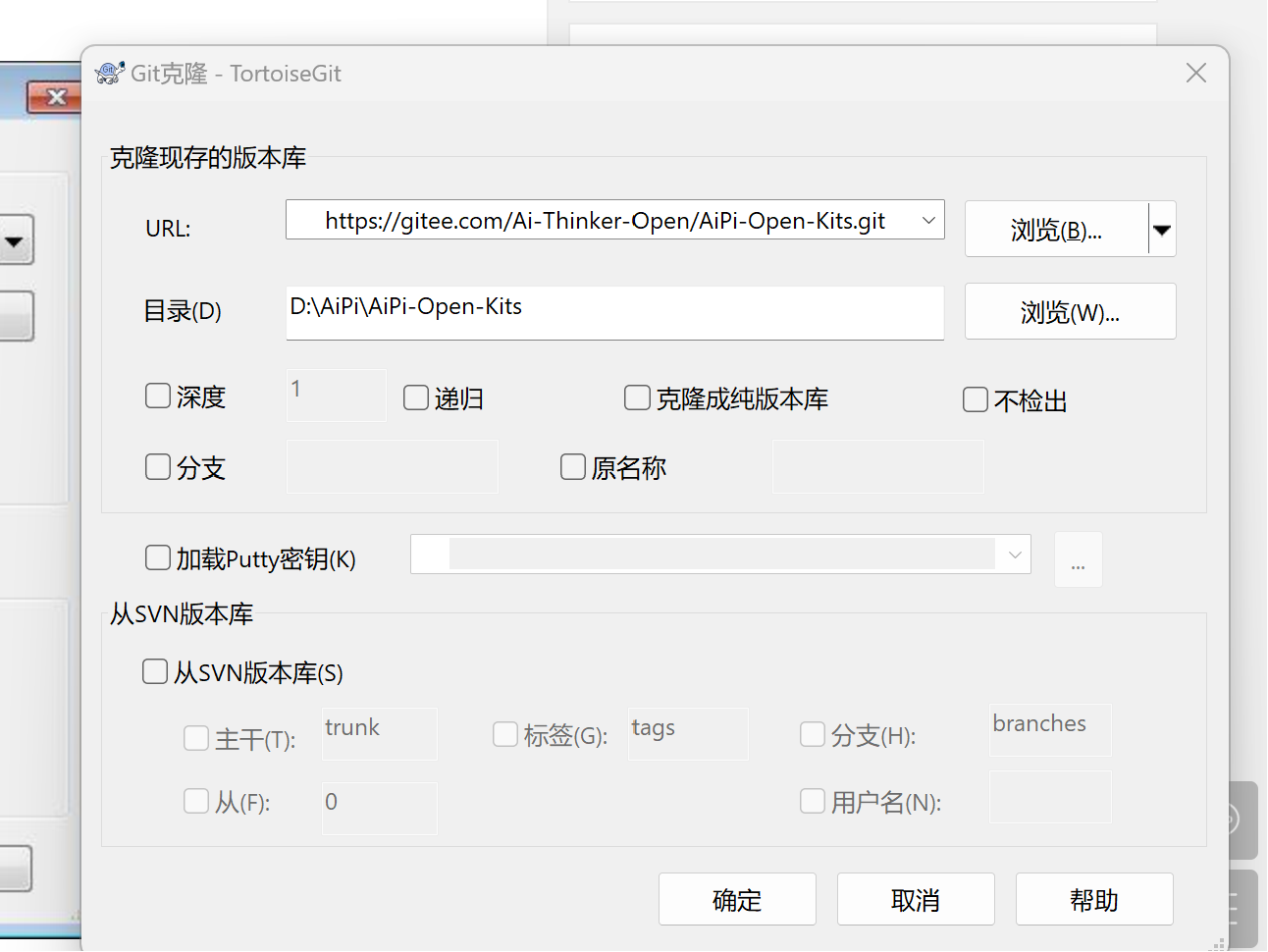The image size is (1268, 952).
Task: Click the tags text field
Action: click(x=689, y=734)
